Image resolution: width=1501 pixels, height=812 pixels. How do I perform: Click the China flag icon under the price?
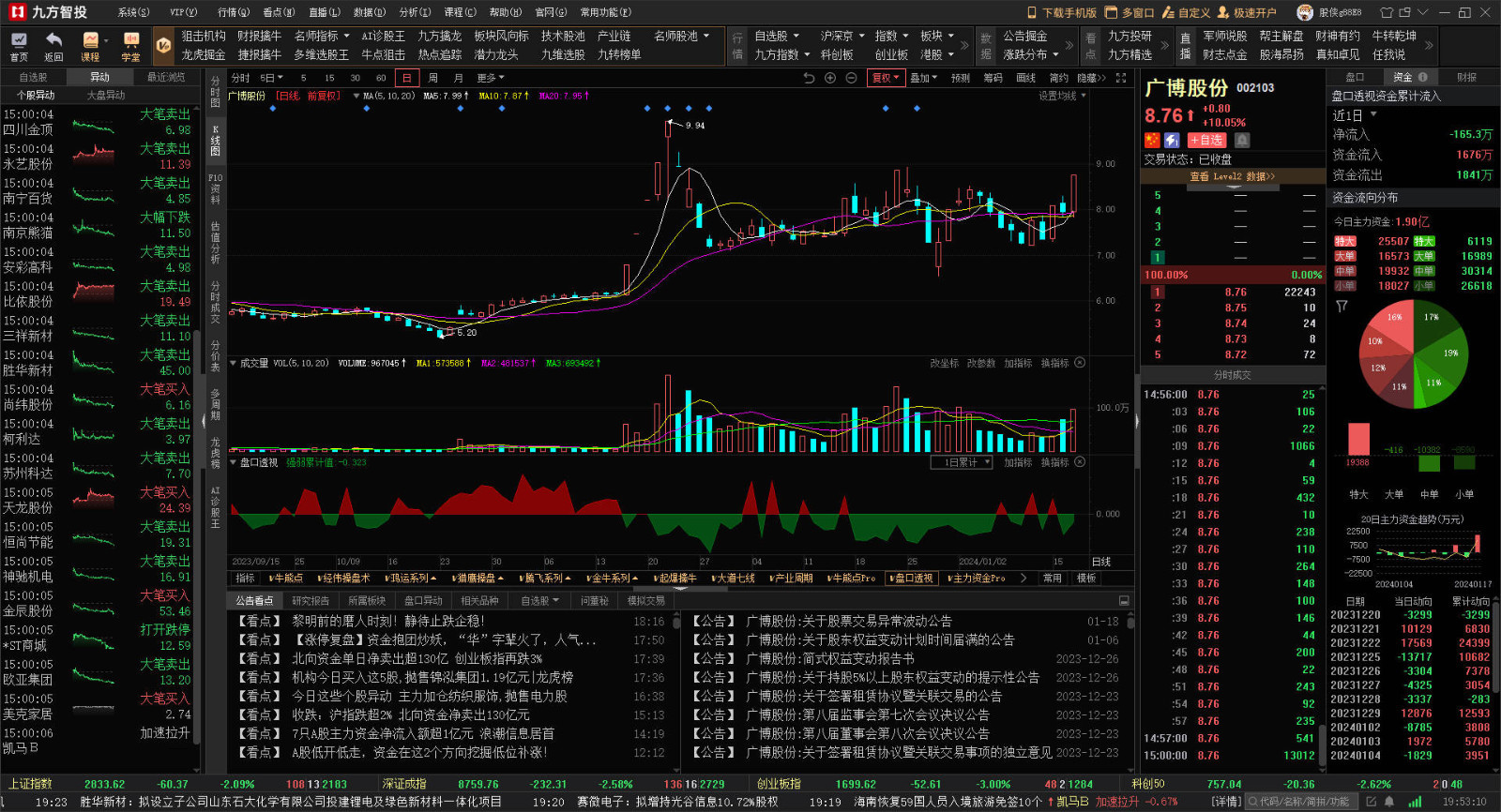pos(1153,140)
